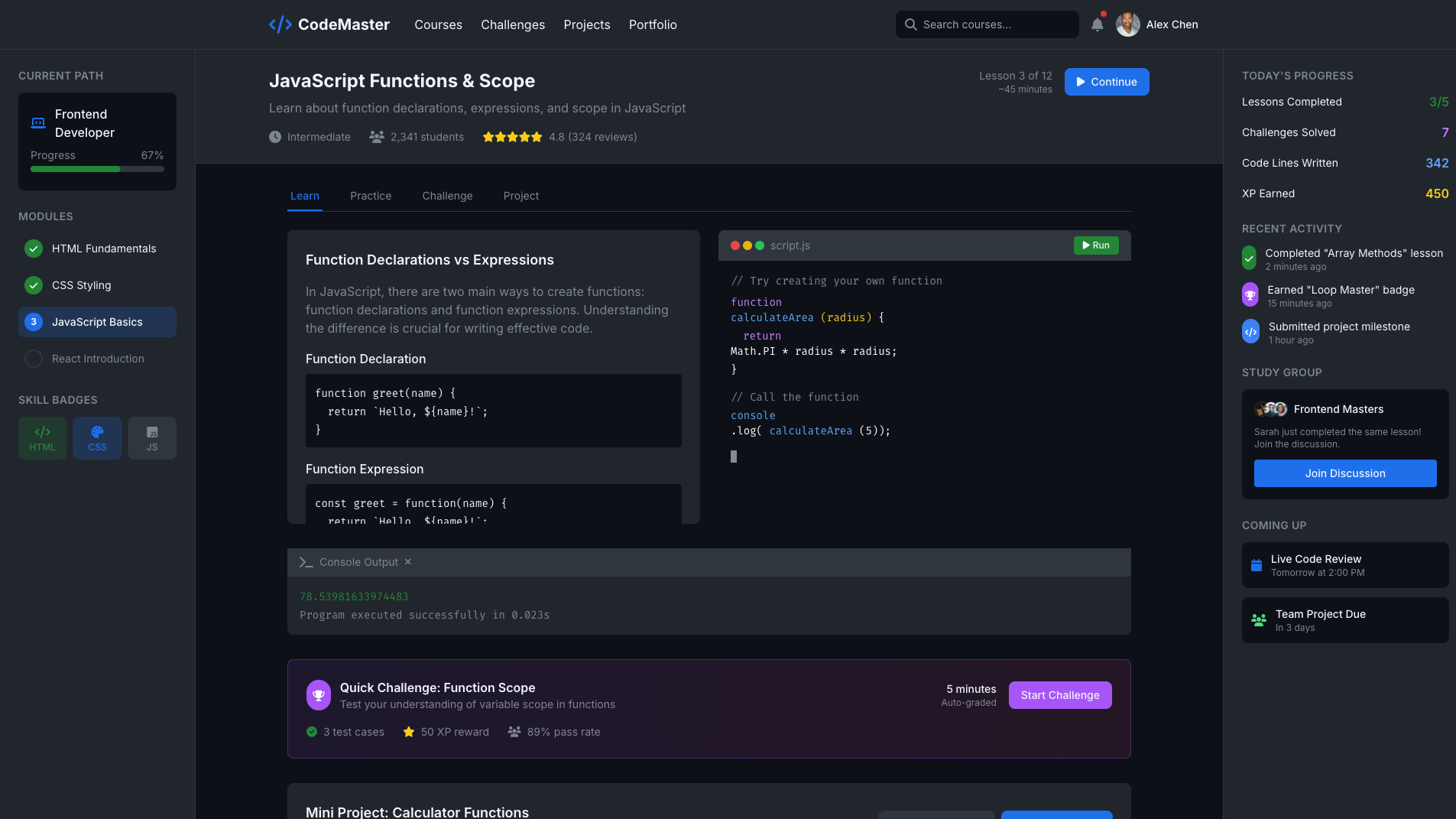Select the CSS skill badge
Viewport: 1456px width, 819px height.
click(97, 437)
